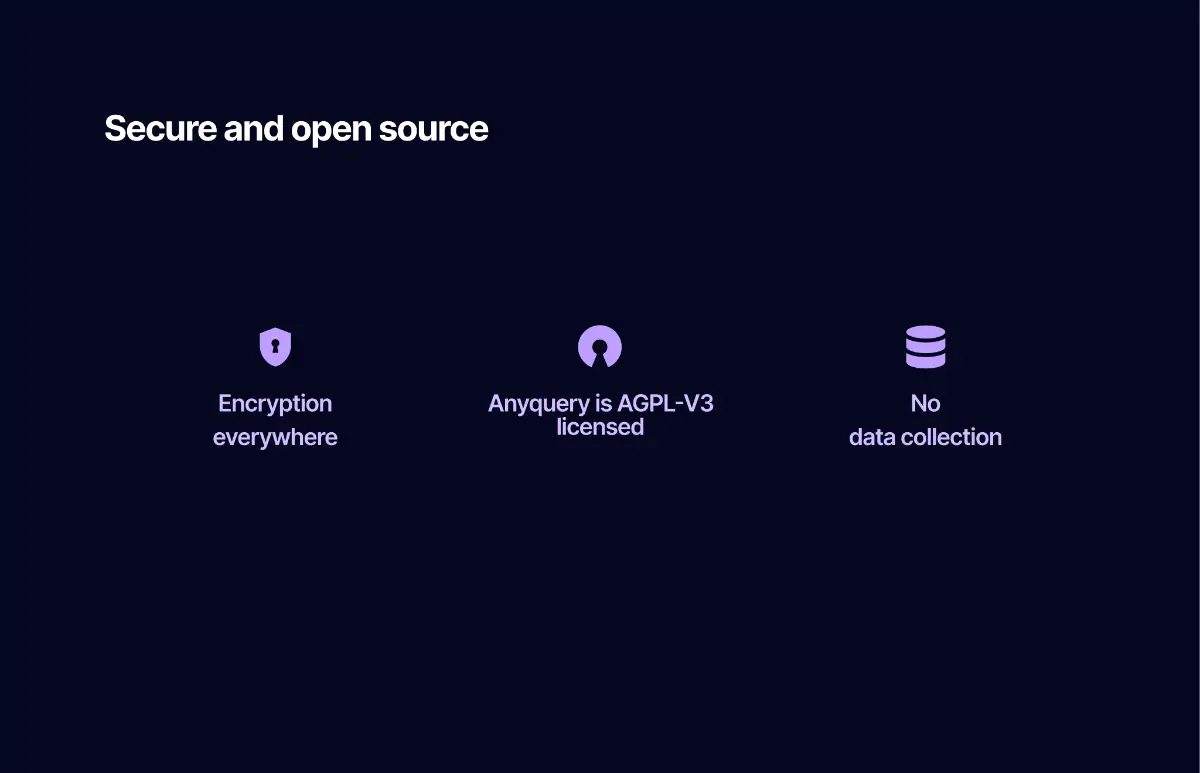Click the "No" text under database icon
The width and height of the screenshot is (1200, 773).
point(925,404)
